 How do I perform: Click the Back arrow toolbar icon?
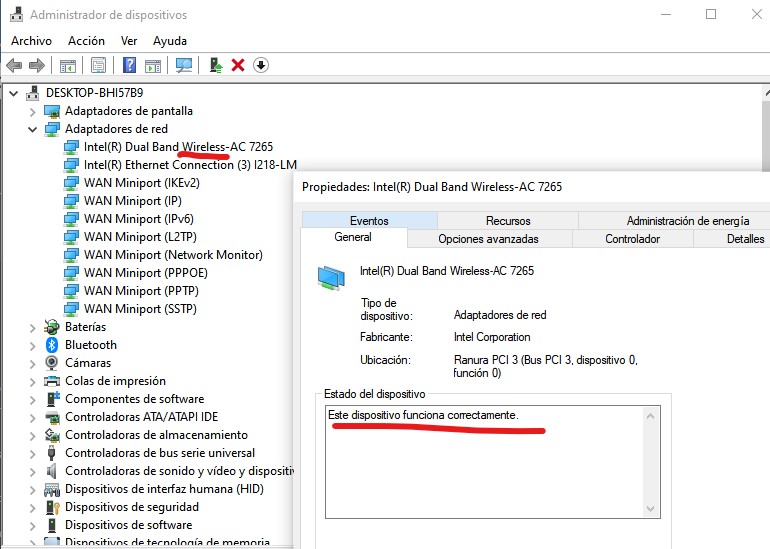(x=14, y=65)
